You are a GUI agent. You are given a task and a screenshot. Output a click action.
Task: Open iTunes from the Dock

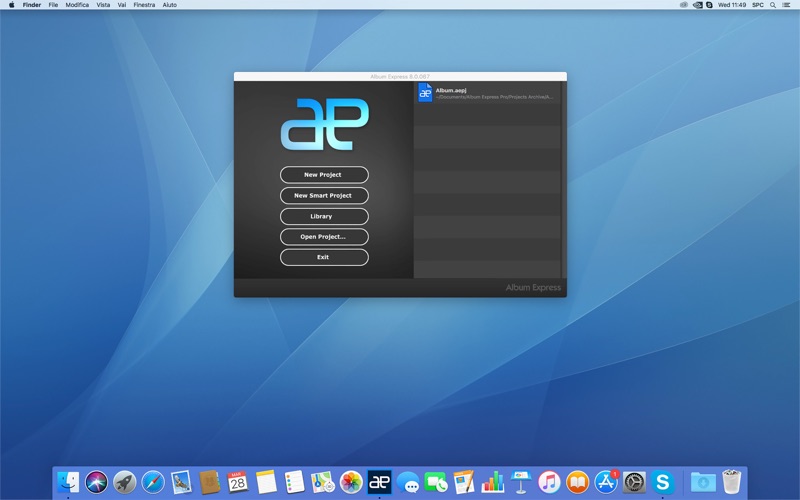tap(549, 482)
